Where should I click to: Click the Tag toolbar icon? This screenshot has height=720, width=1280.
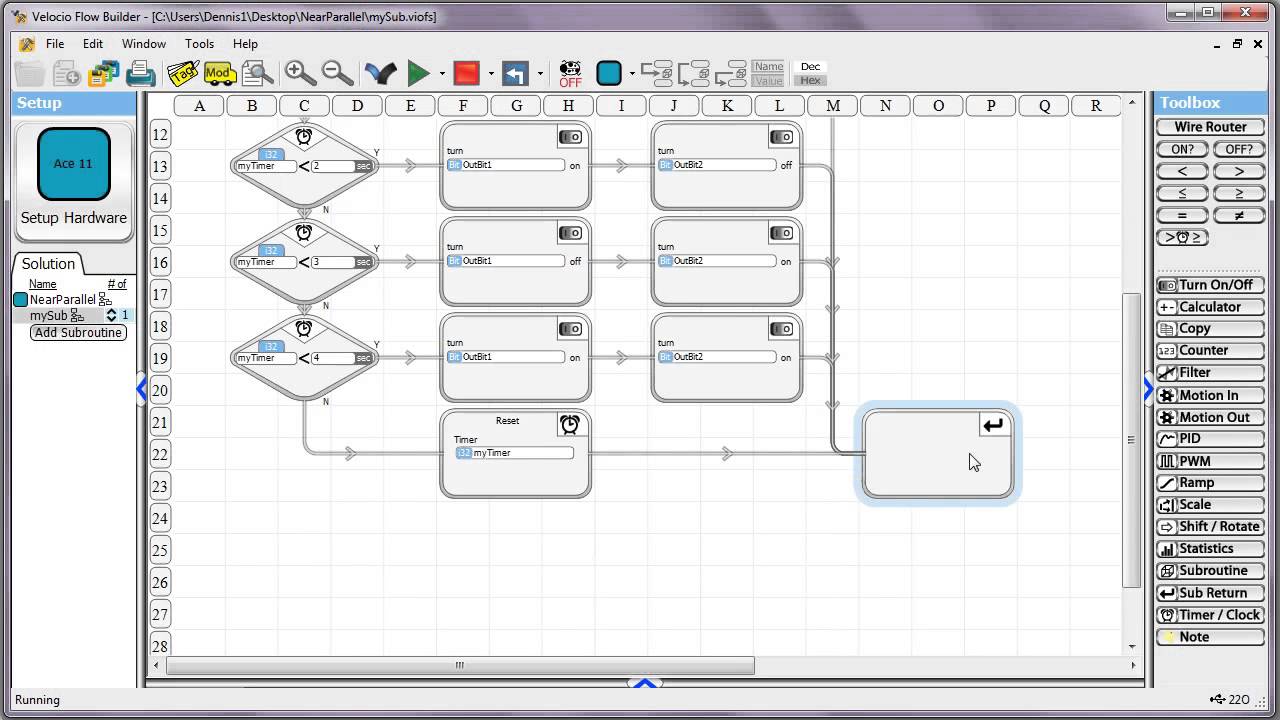[x=182, y=72]
